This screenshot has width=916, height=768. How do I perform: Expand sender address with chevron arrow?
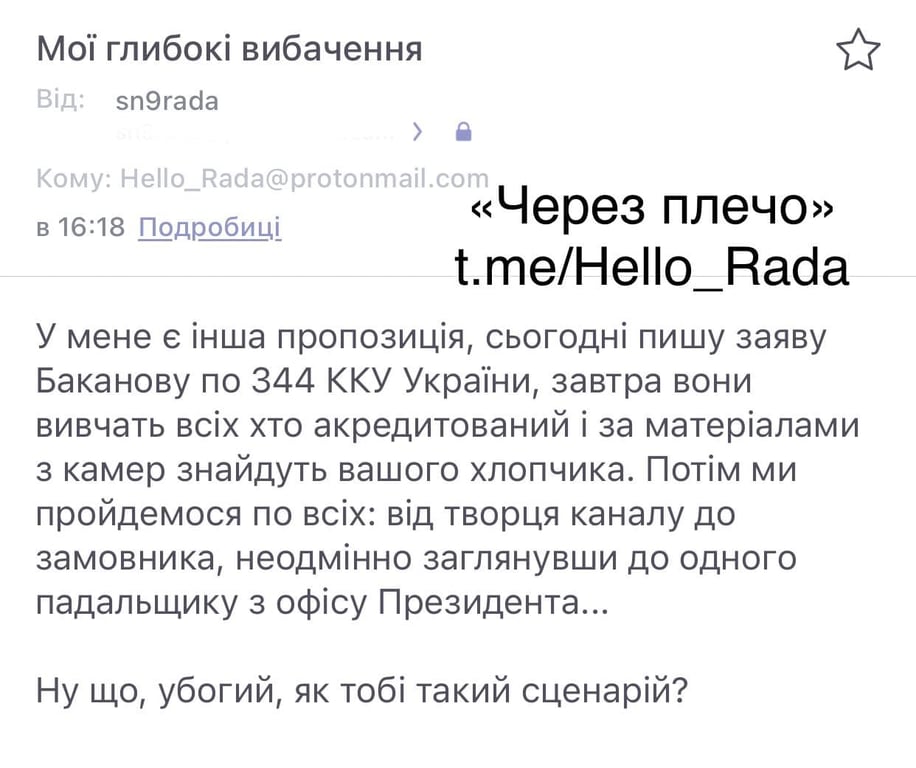click(x=417, y=132)
